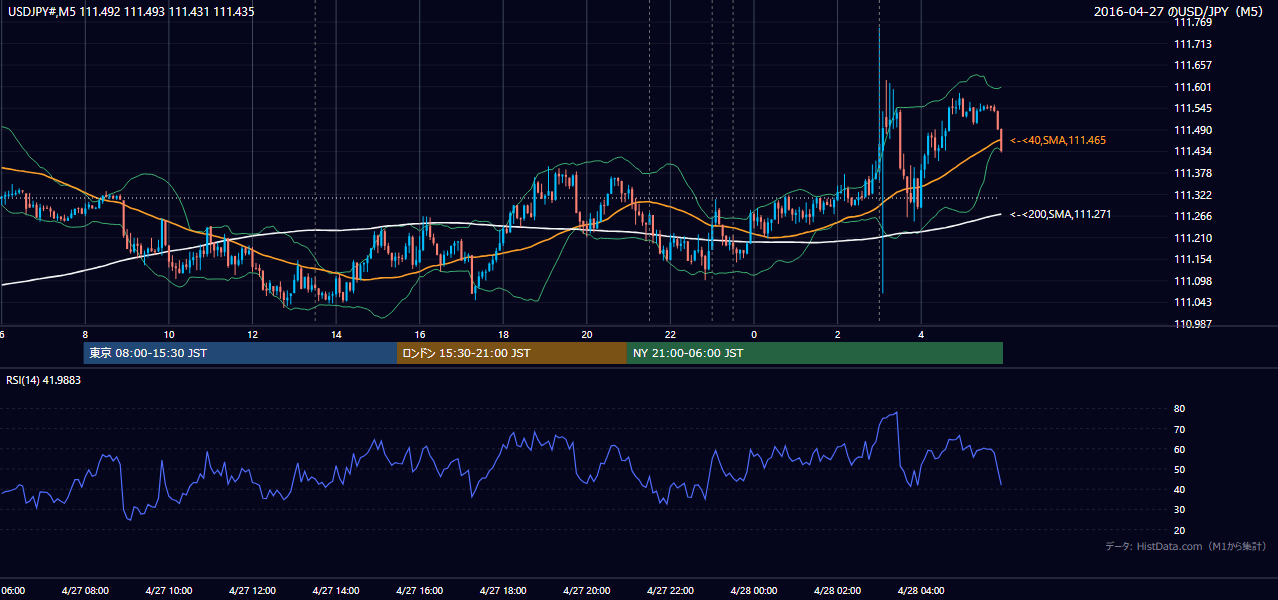Click price level 111.434 on the axis

click(1192, 151)
